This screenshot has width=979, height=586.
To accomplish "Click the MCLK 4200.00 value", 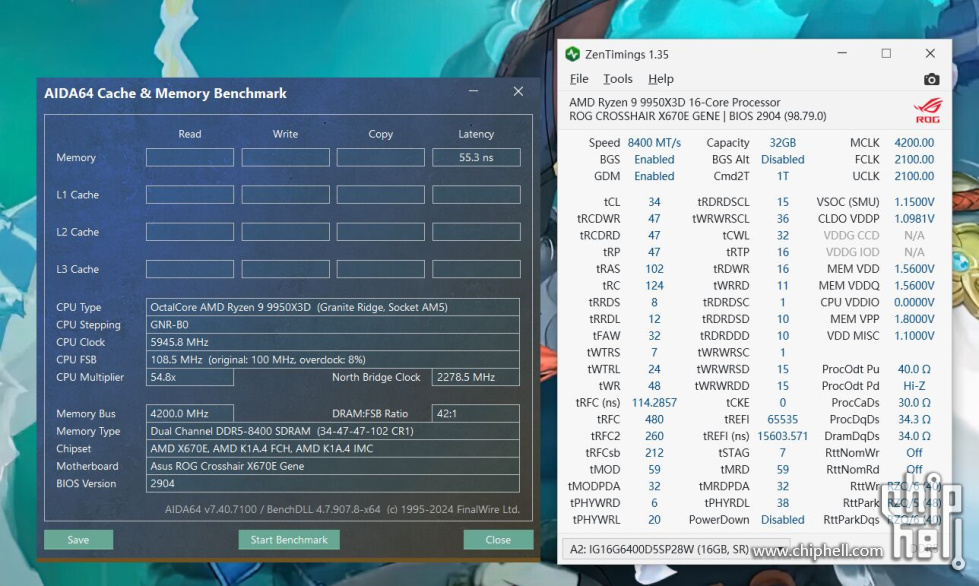I will (914, 143).
